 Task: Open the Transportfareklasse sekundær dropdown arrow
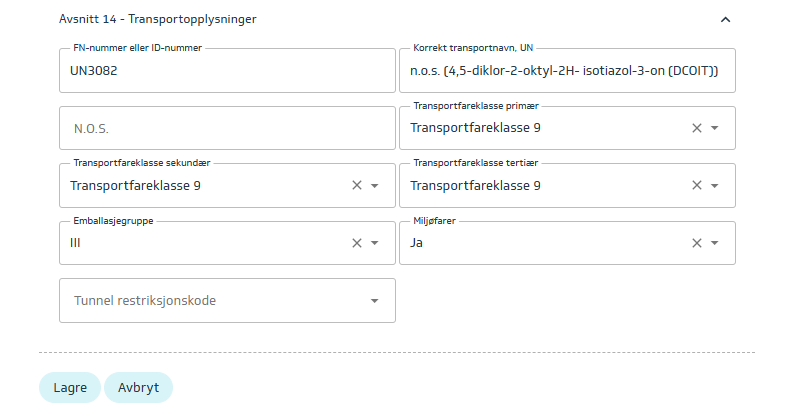[375, 186]
